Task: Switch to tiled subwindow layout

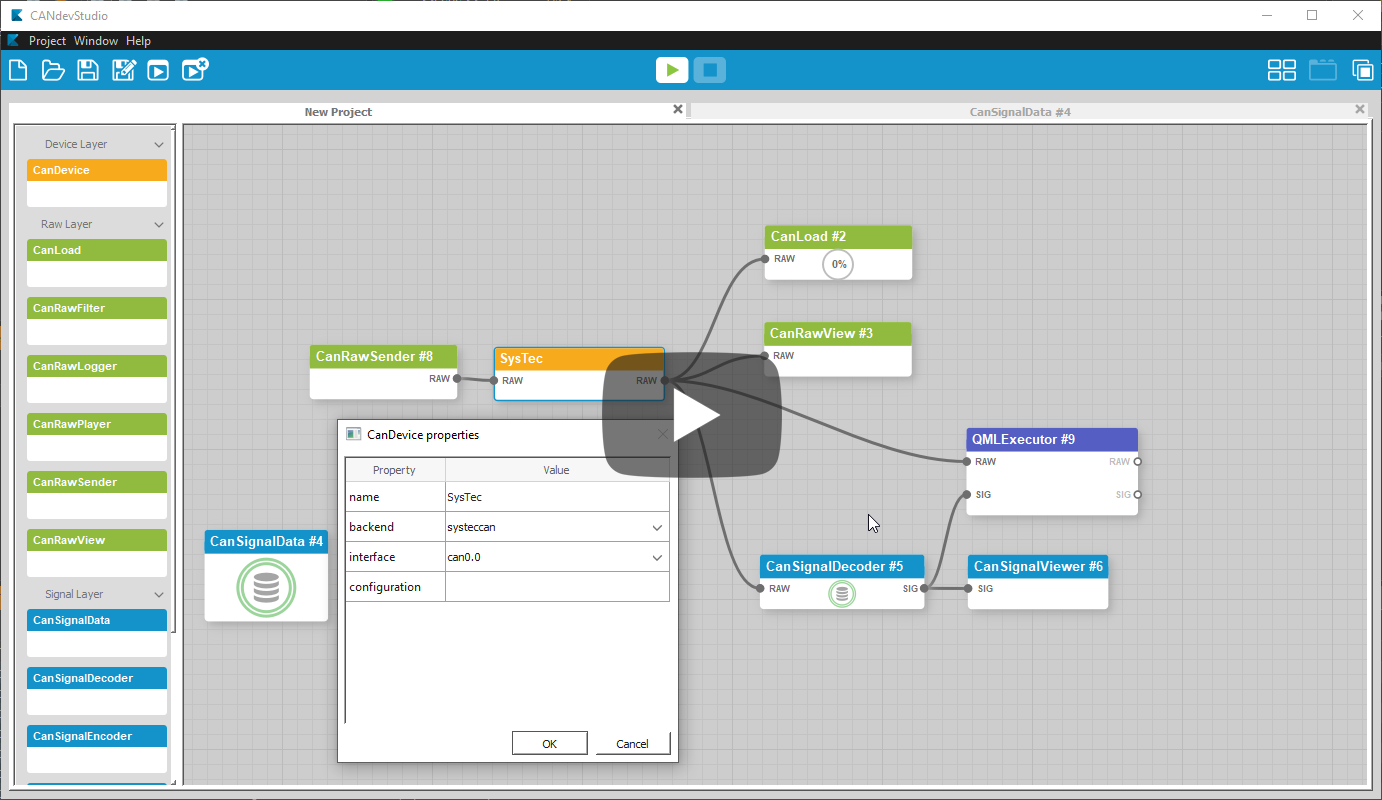Action: [x=1282, y=70]
